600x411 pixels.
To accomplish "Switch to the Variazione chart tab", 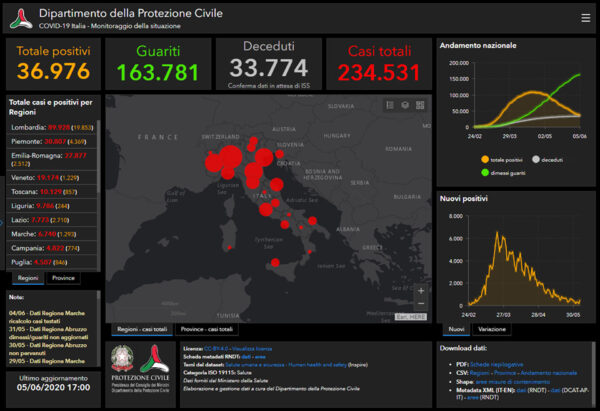I will click(491, 329).
